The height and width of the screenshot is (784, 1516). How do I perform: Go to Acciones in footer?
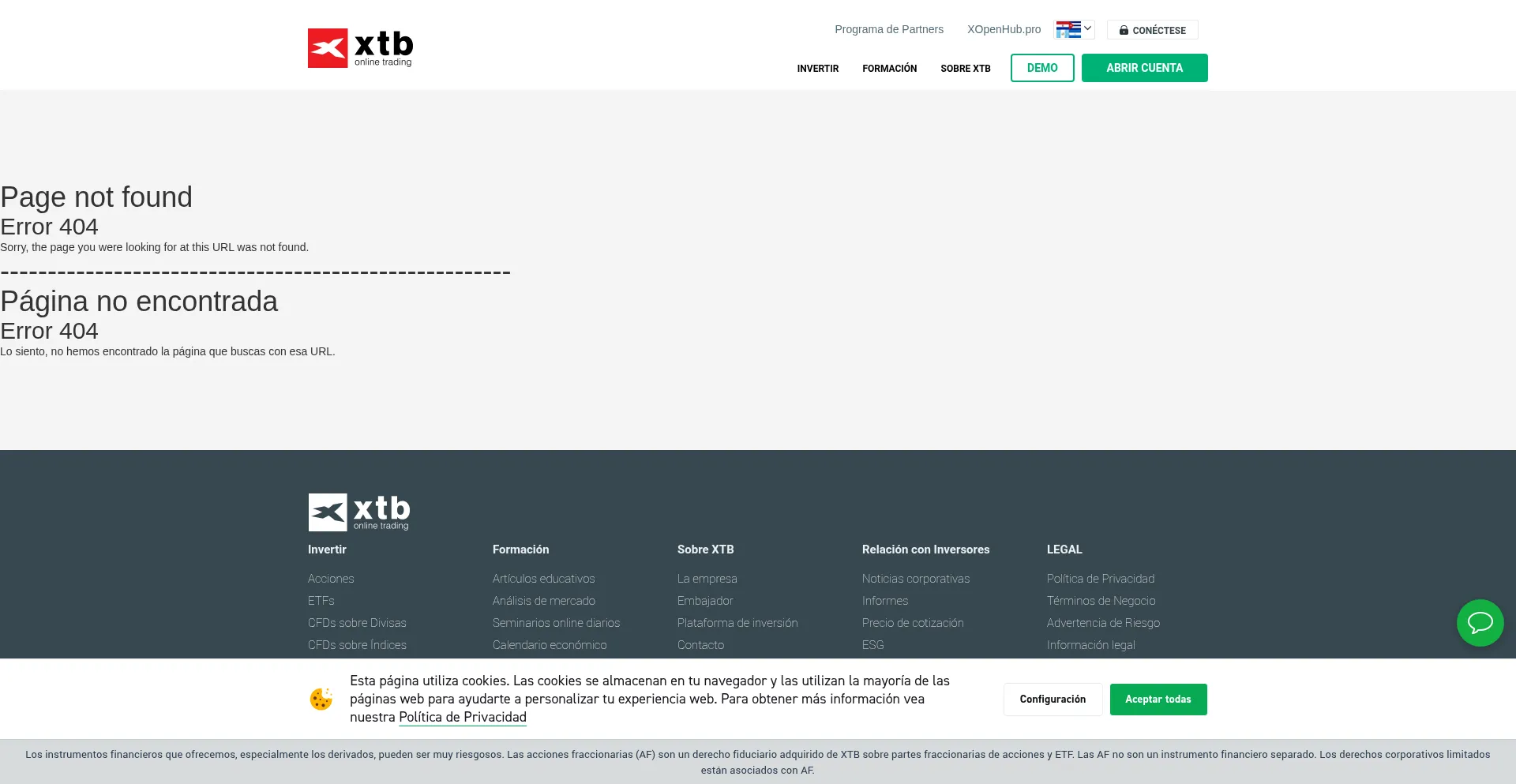(x=331, y=579)
